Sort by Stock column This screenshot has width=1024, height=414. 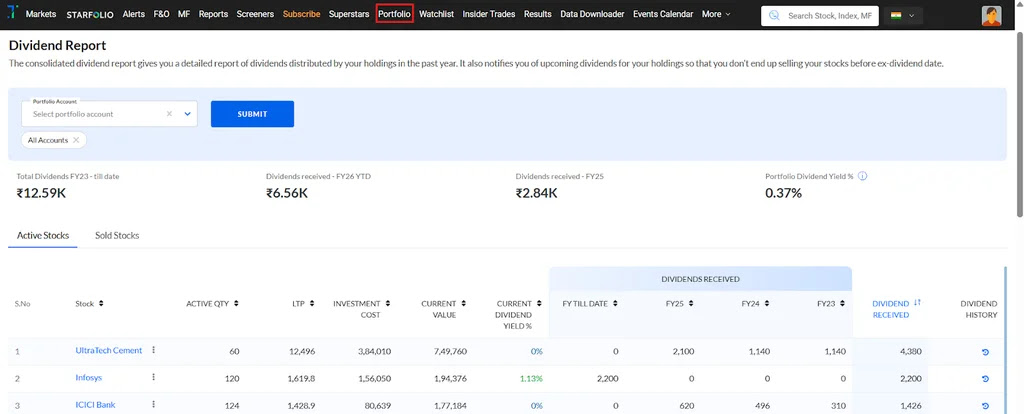(101, 304)
